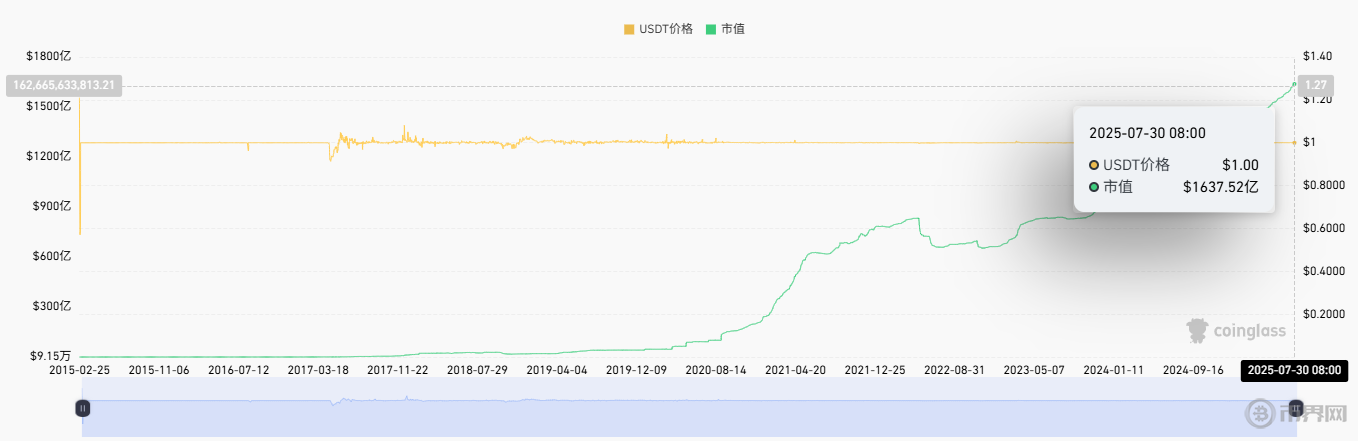Click the 2017-03-18 date label

click(x=318, y=370)
